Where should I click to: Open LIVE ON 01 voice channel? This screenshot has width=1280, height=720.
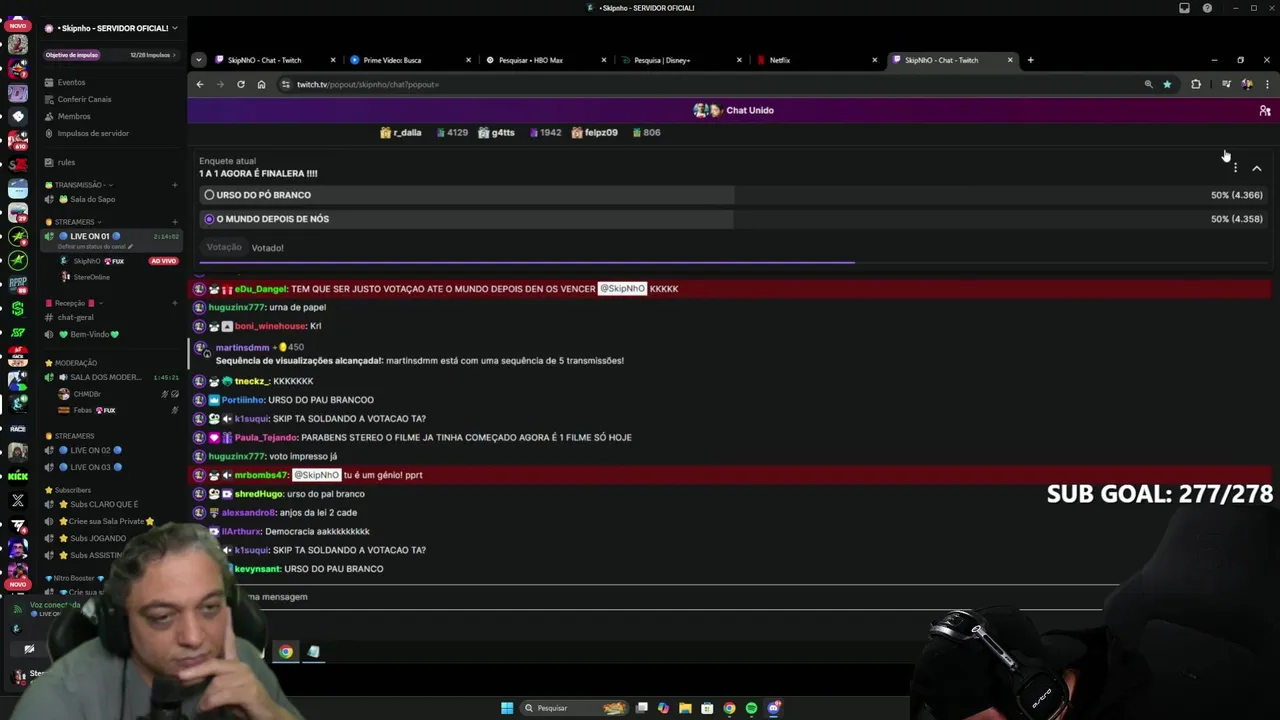pos(110,237)
